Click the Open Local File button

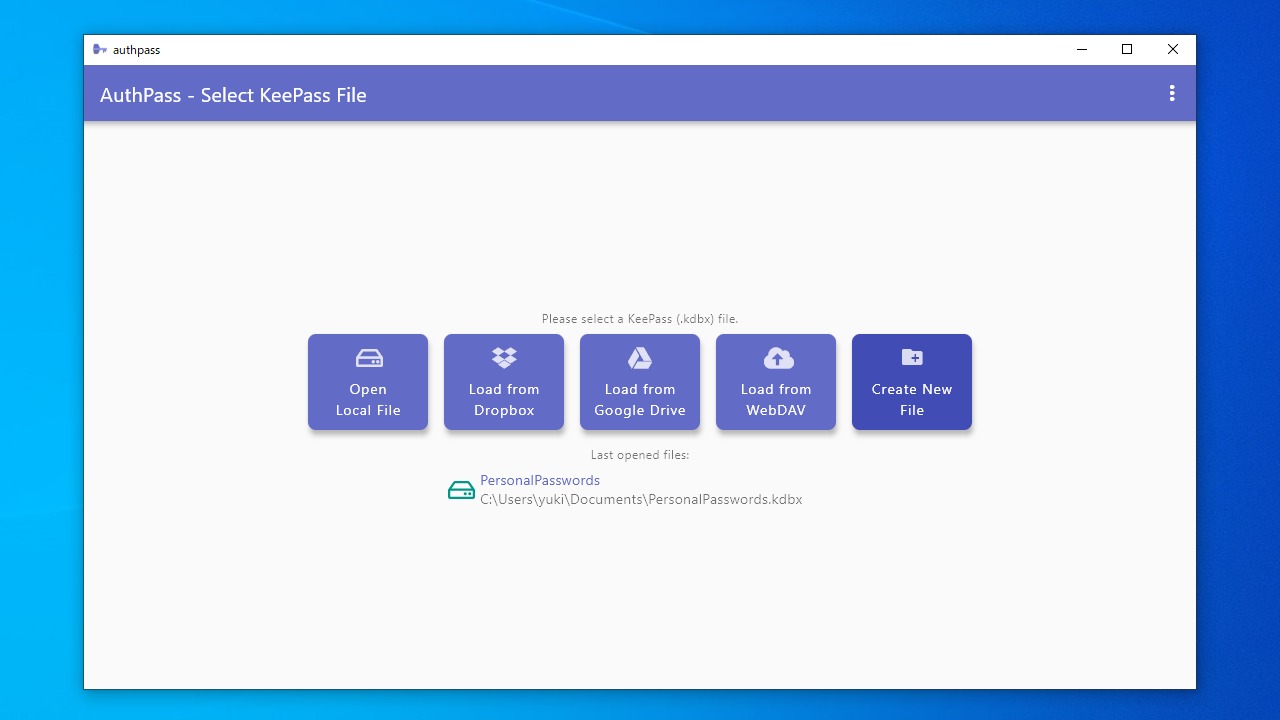368,382
